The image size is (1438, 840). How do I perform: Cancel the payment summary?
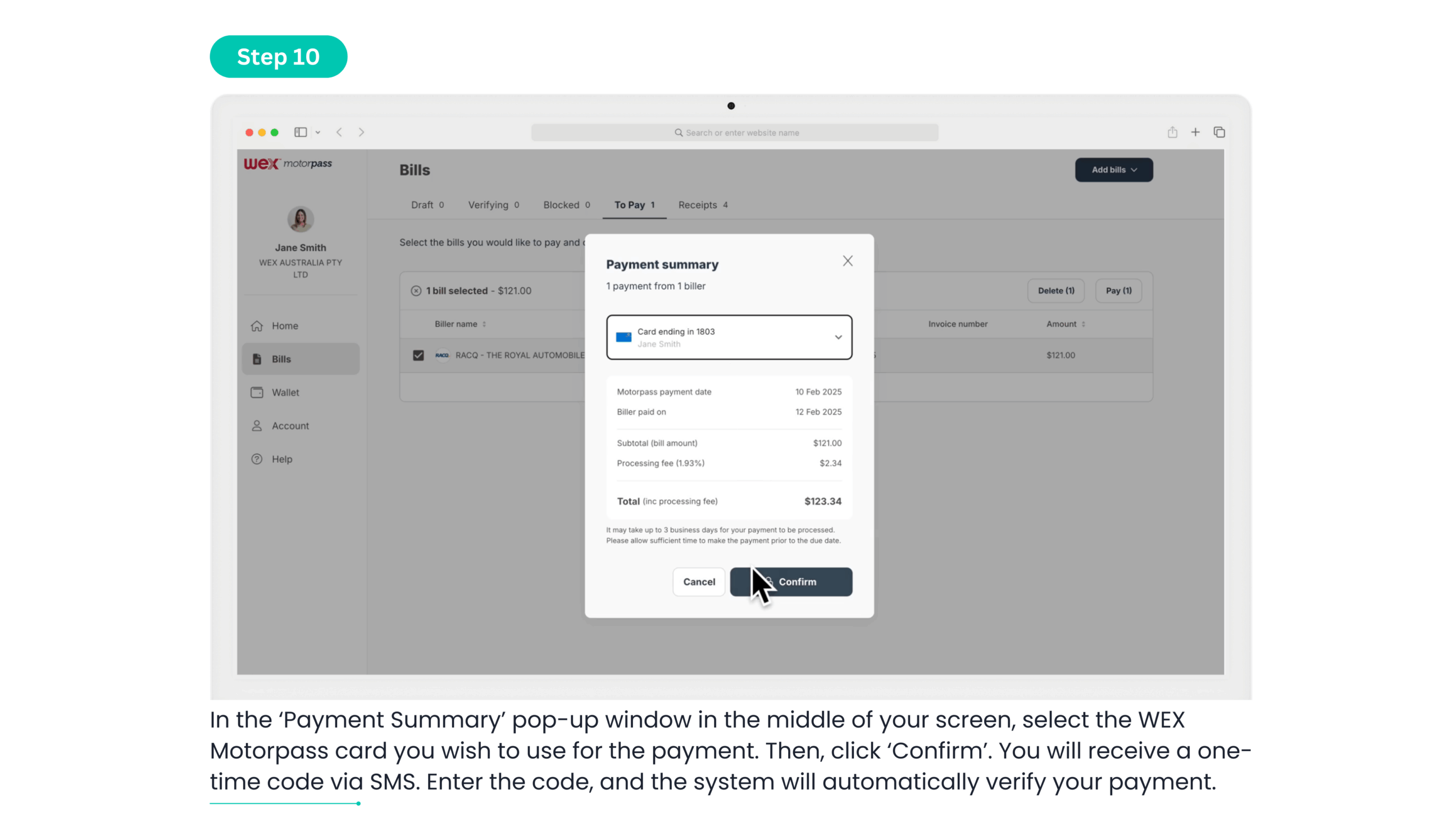coord(698,582)
